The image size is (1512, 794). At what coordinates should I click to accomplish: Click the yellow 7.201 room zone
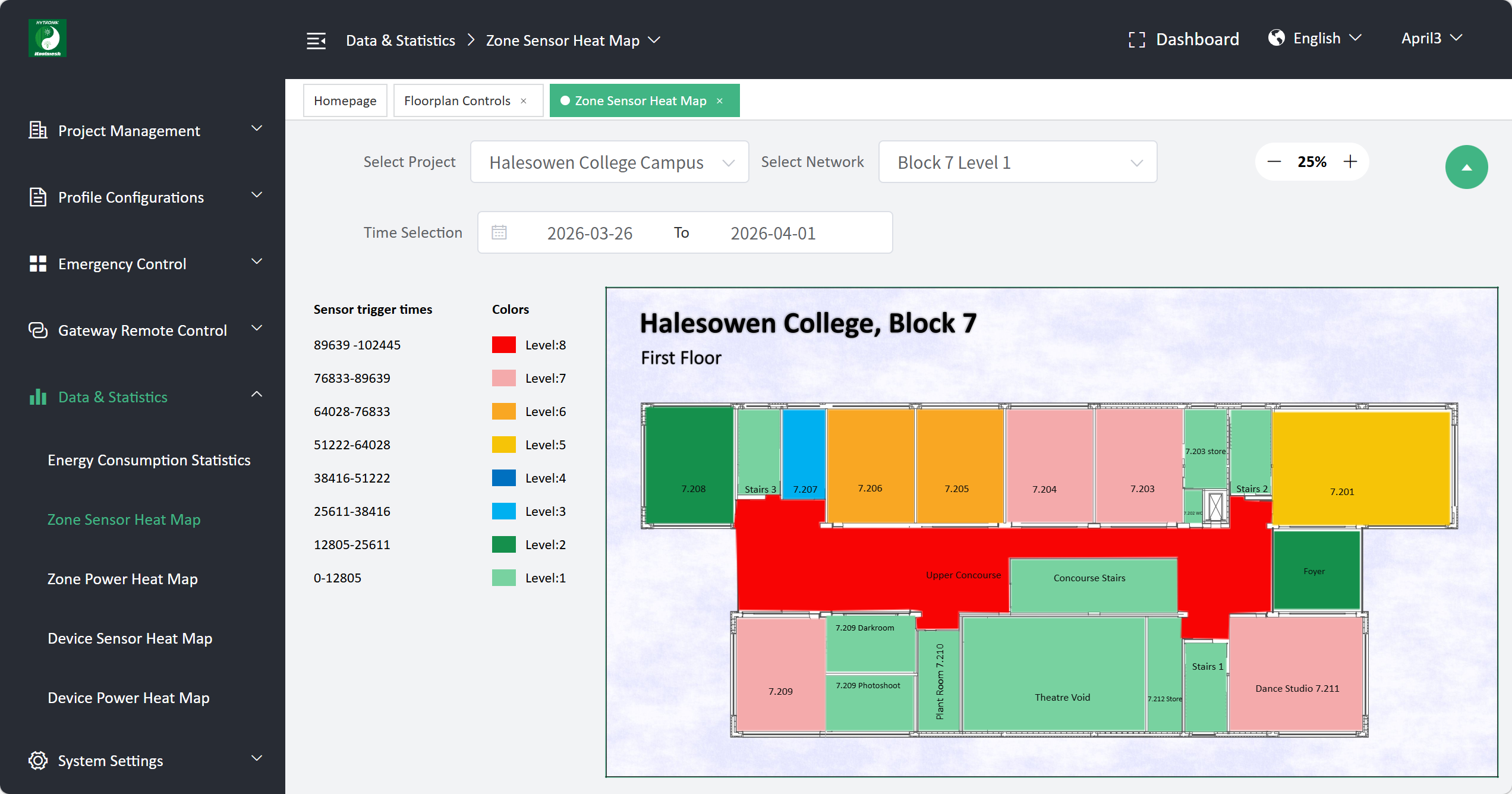pos(1361,468)
